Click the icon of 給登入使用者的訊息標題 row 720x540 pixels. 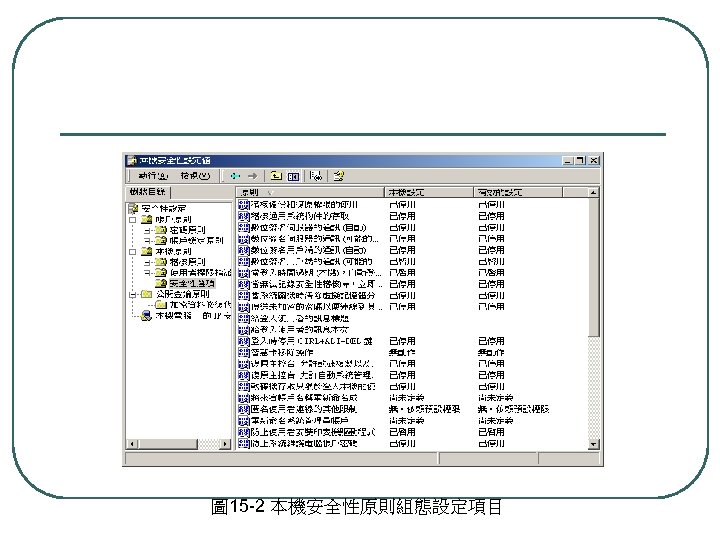coord(244,318)
